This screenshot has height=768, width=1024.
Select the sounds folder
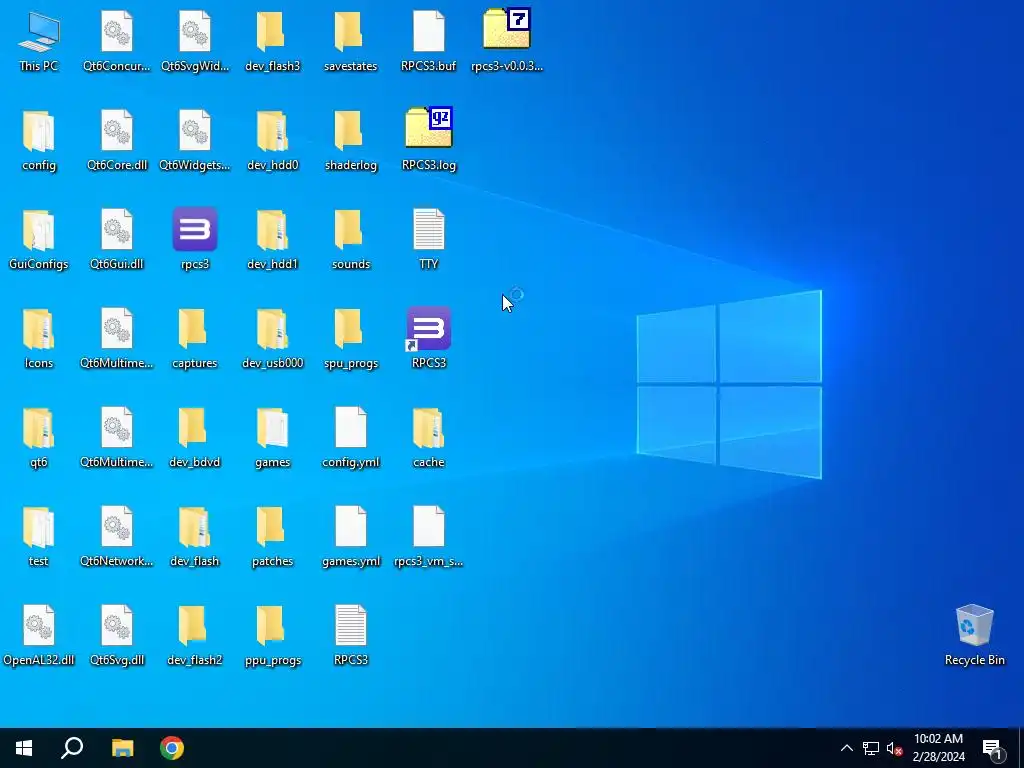(x=351, y=239)
